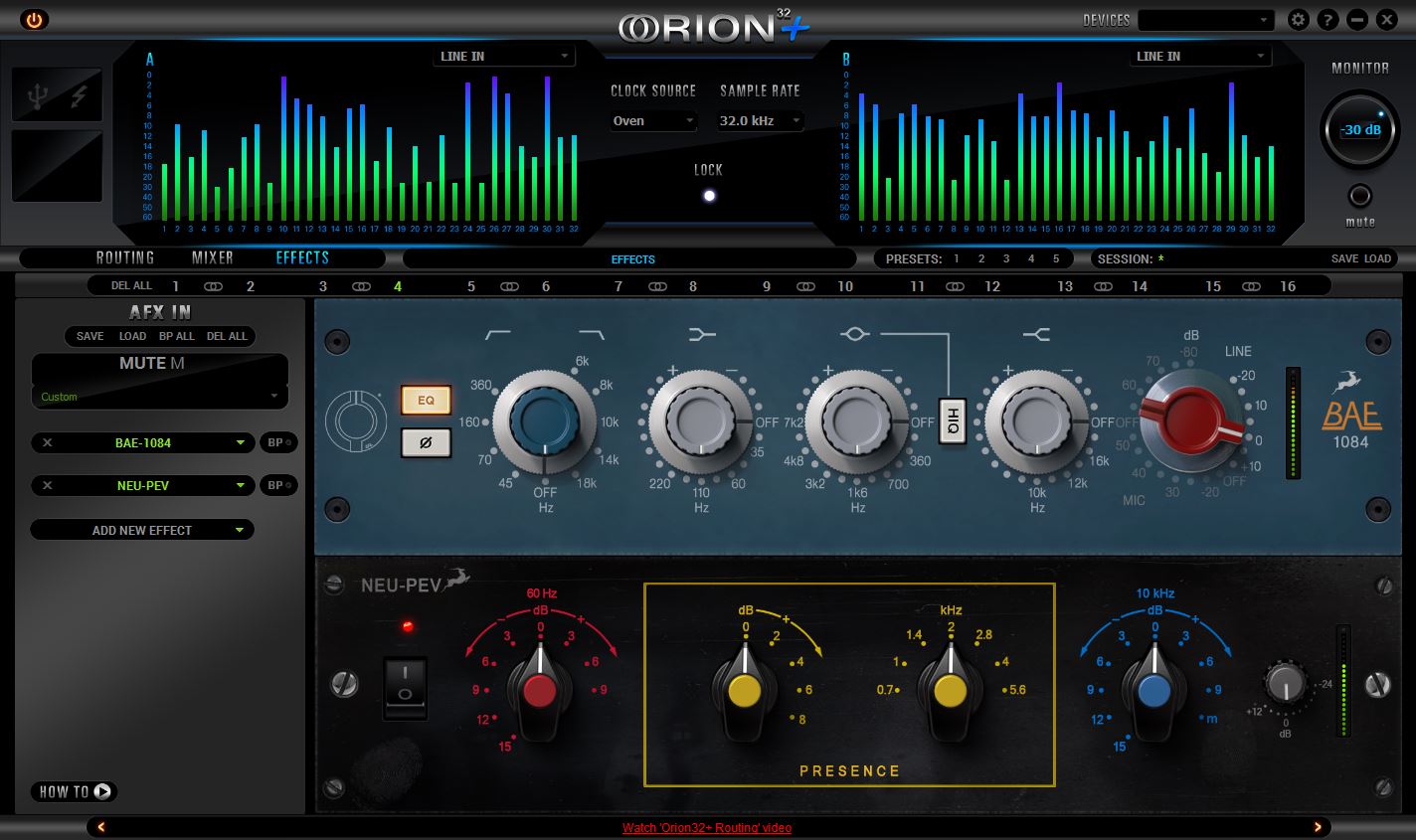
Task: Link channels 15 and 16
Action: (x=1251, y=286)
